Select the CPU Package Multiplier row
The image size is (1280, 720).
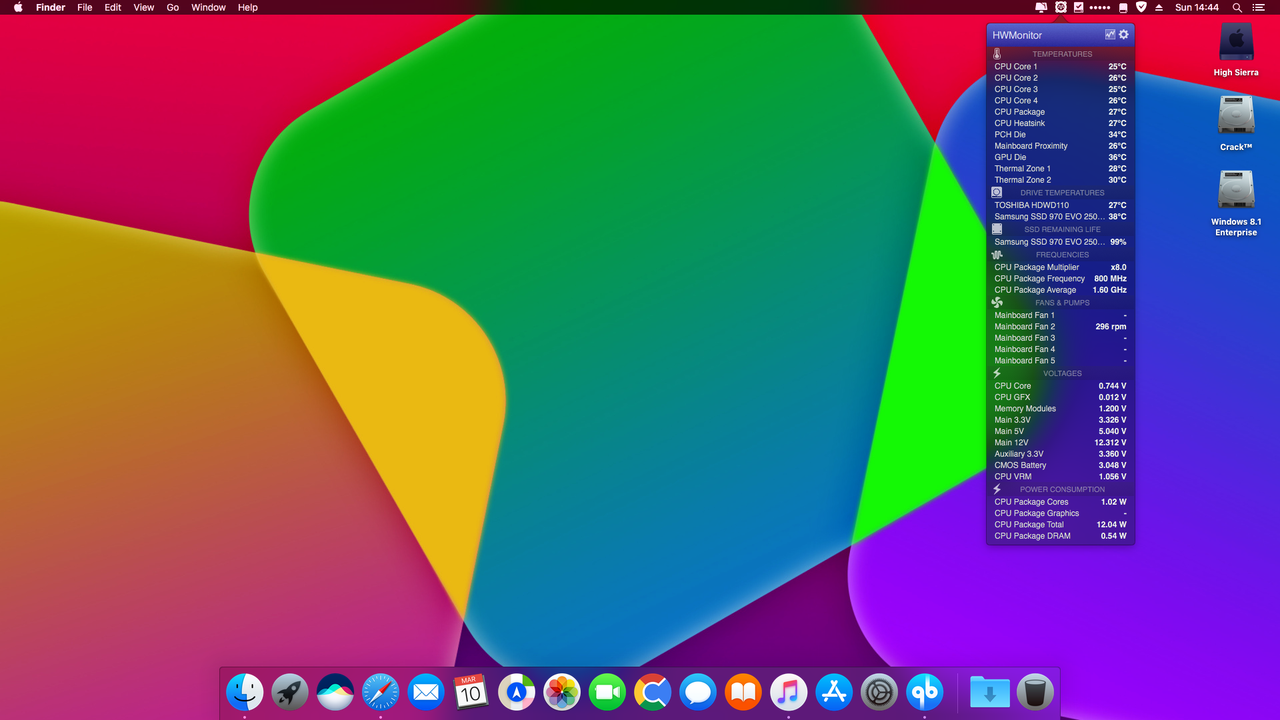pos(1060,267)
